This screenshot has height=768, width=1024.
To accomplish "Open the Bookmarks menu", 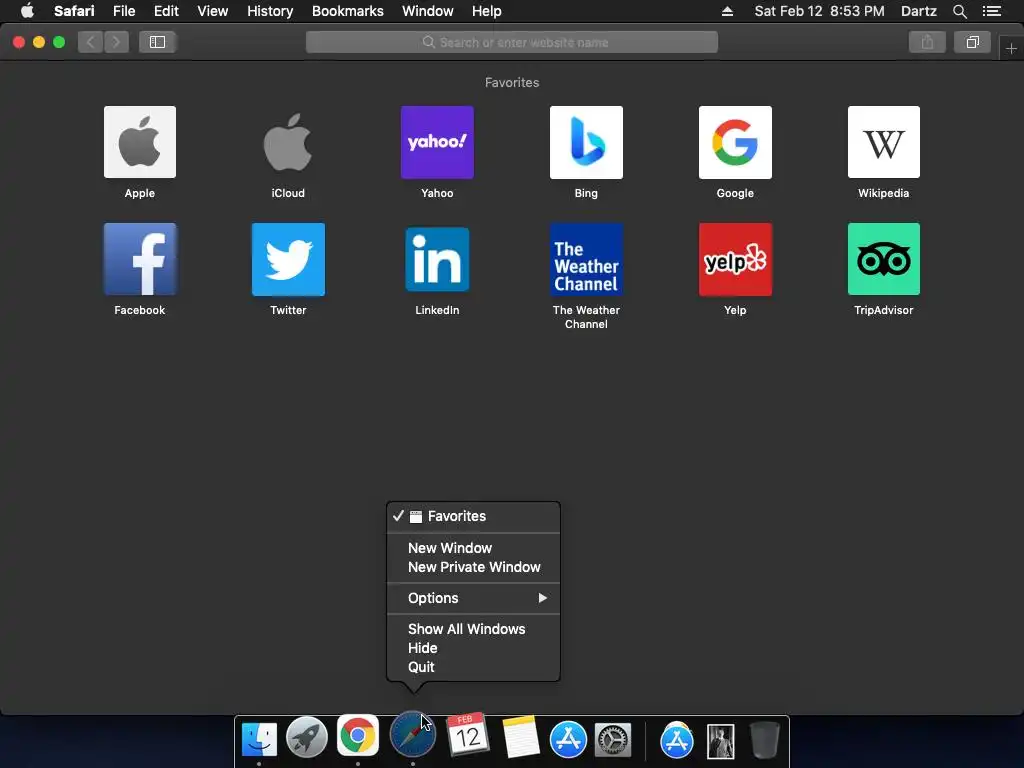I will tap(347, 11).
